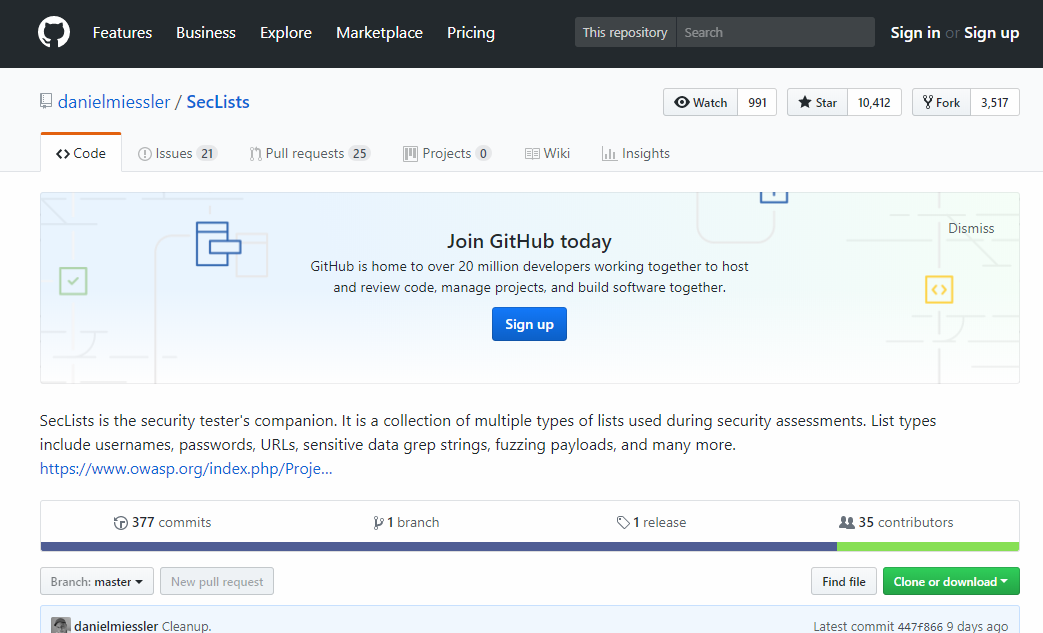
Task: View the Pricing page
Action: 471,33
